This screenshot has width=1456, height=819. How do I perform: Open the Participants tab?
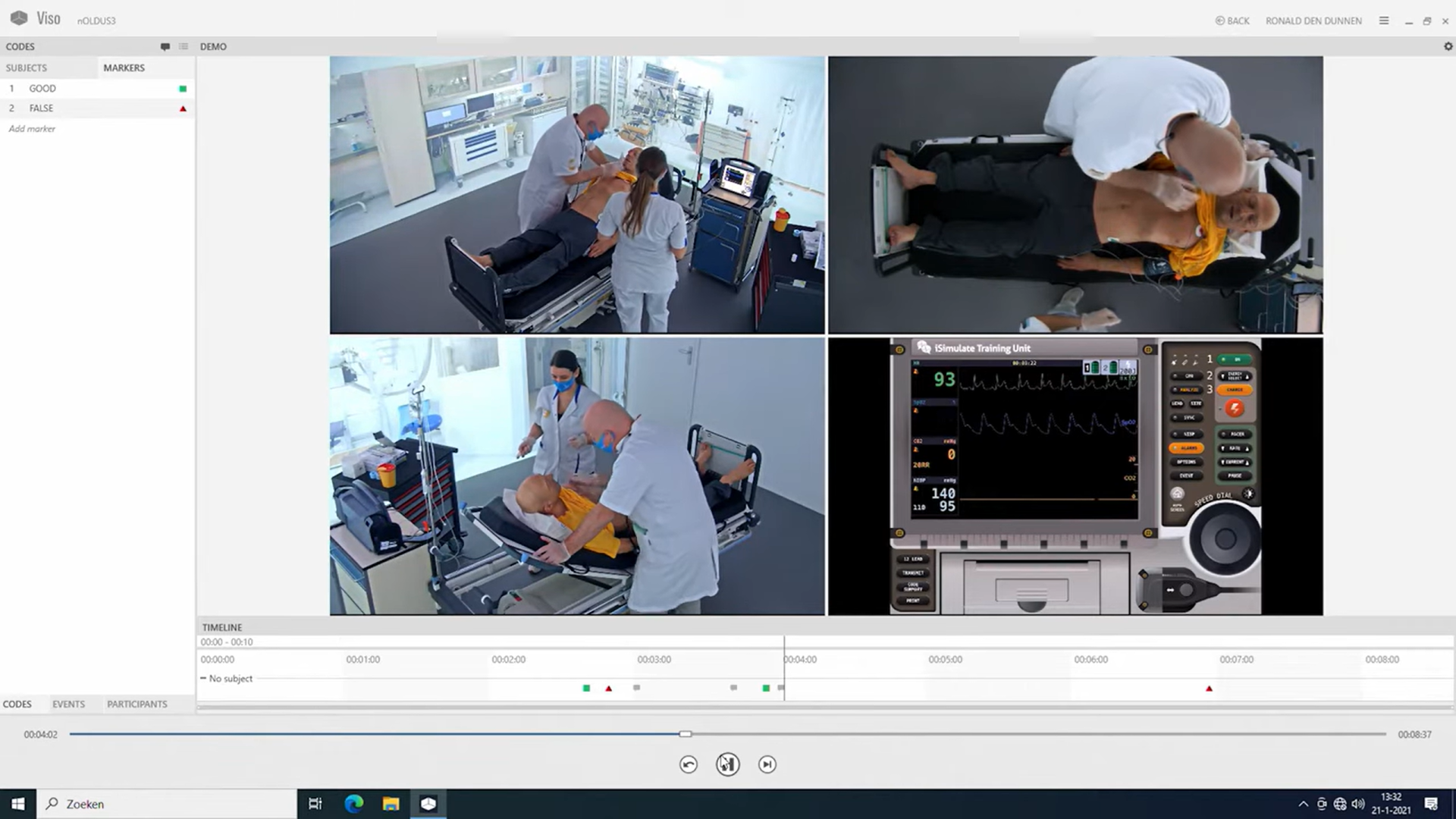(136, 704)
